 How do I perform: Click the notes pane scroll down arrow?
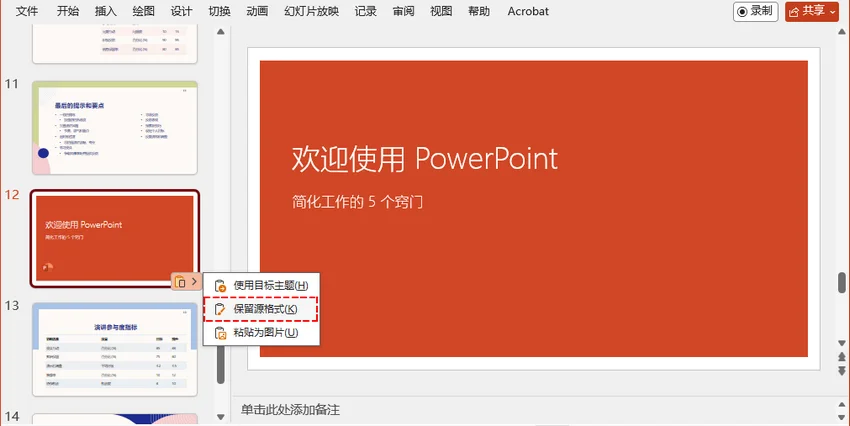pos(841,417)
